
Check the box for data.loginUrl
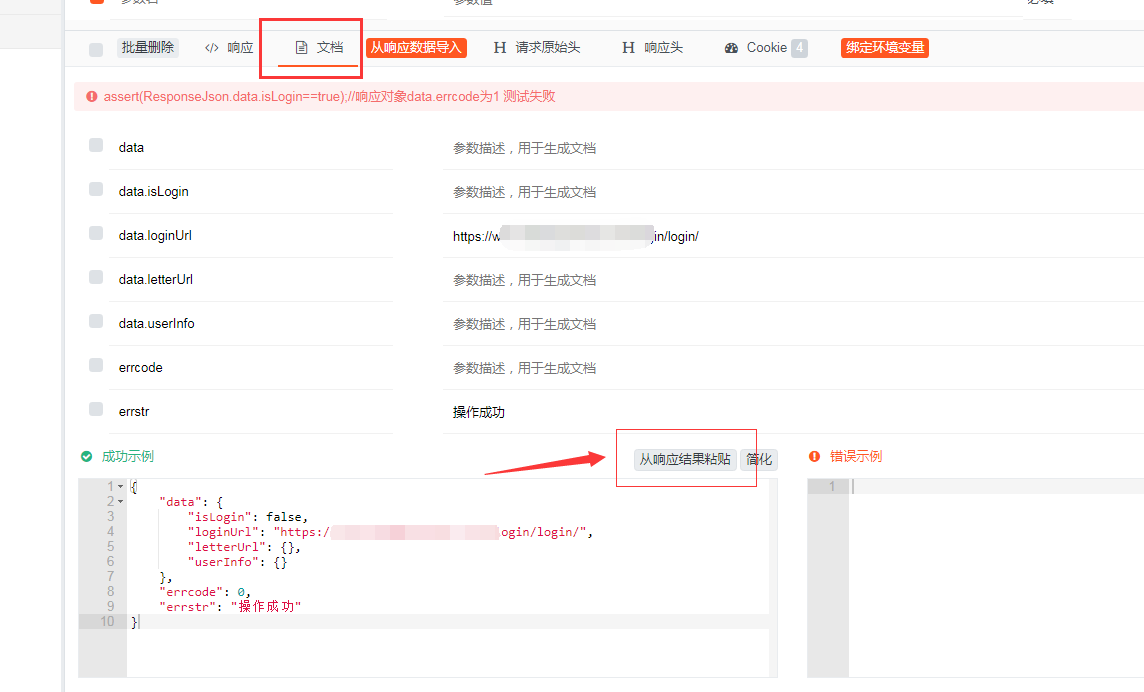click(x=96, y=233)
